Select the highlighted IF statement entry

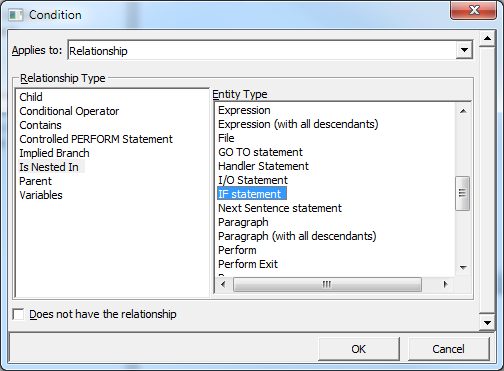[252, 194]
